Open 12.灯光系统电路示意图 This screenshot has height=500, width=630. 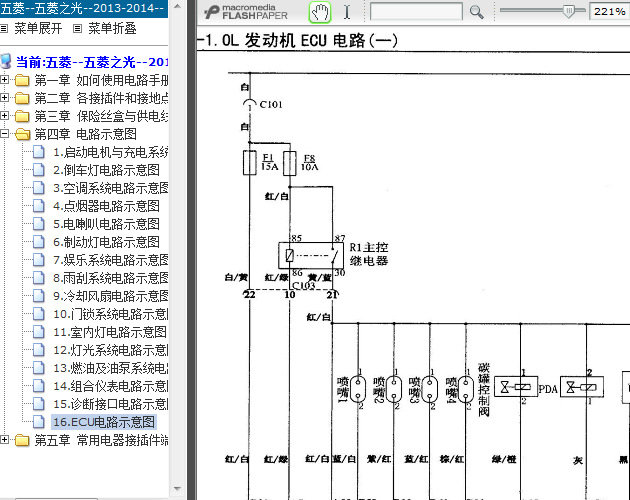pos(110,350)
